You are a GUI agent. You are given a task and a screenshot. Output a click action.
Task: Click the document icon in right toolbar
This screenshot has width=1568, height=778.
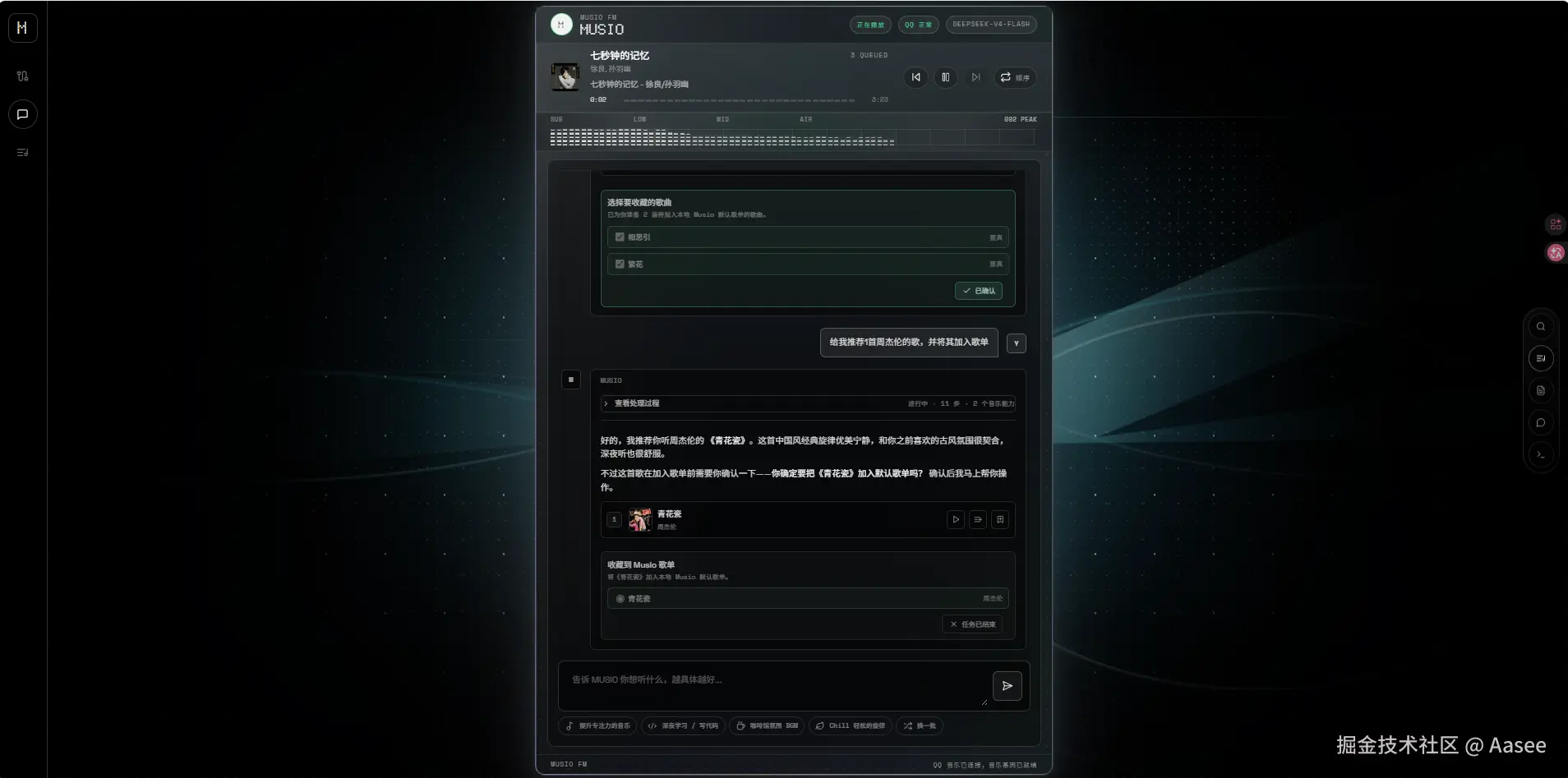coord(1541,391)
